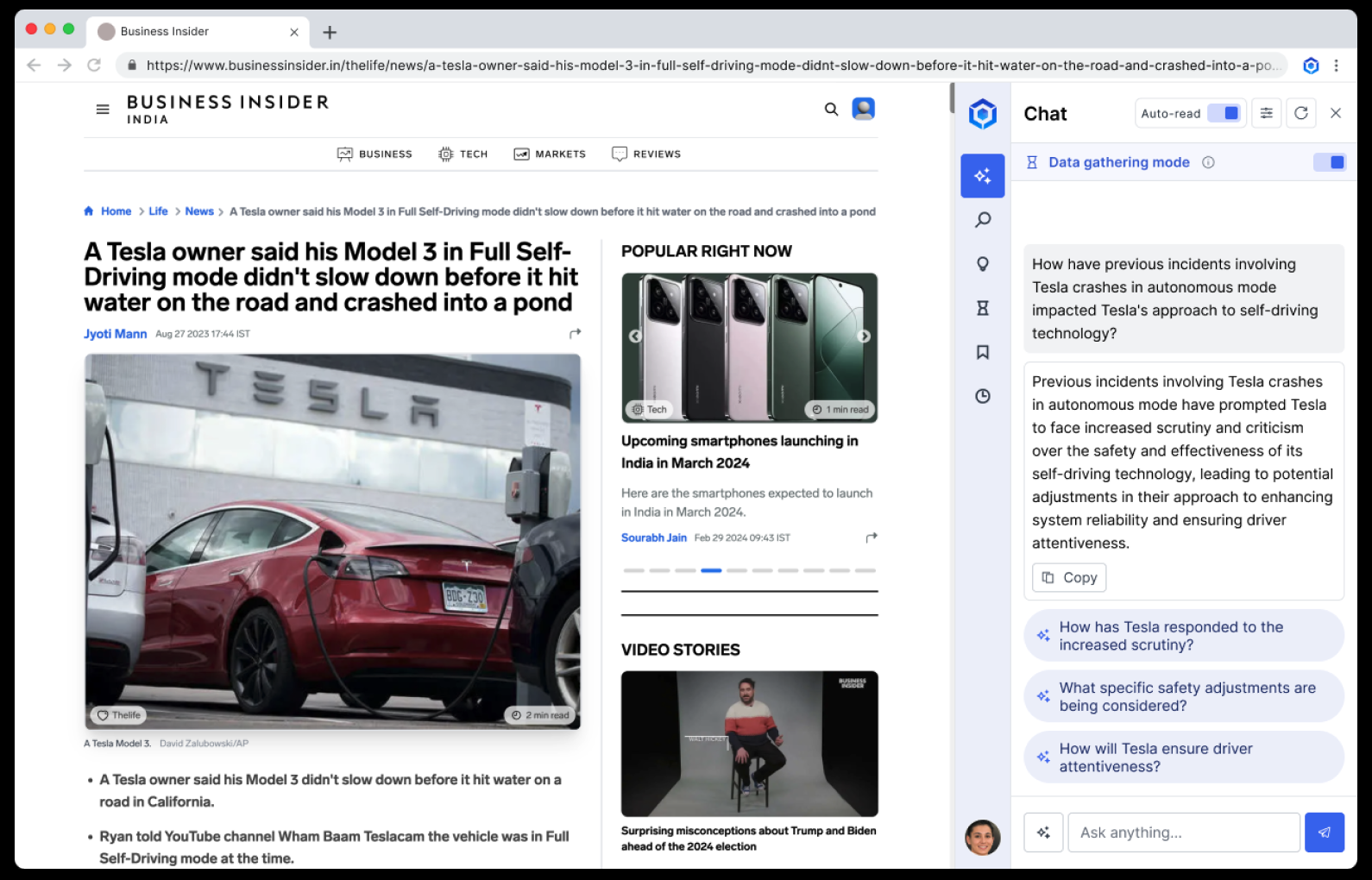This screenshot has height=880, width=1372.
Task: Search the Business Insider site
Action: point(831,110)
